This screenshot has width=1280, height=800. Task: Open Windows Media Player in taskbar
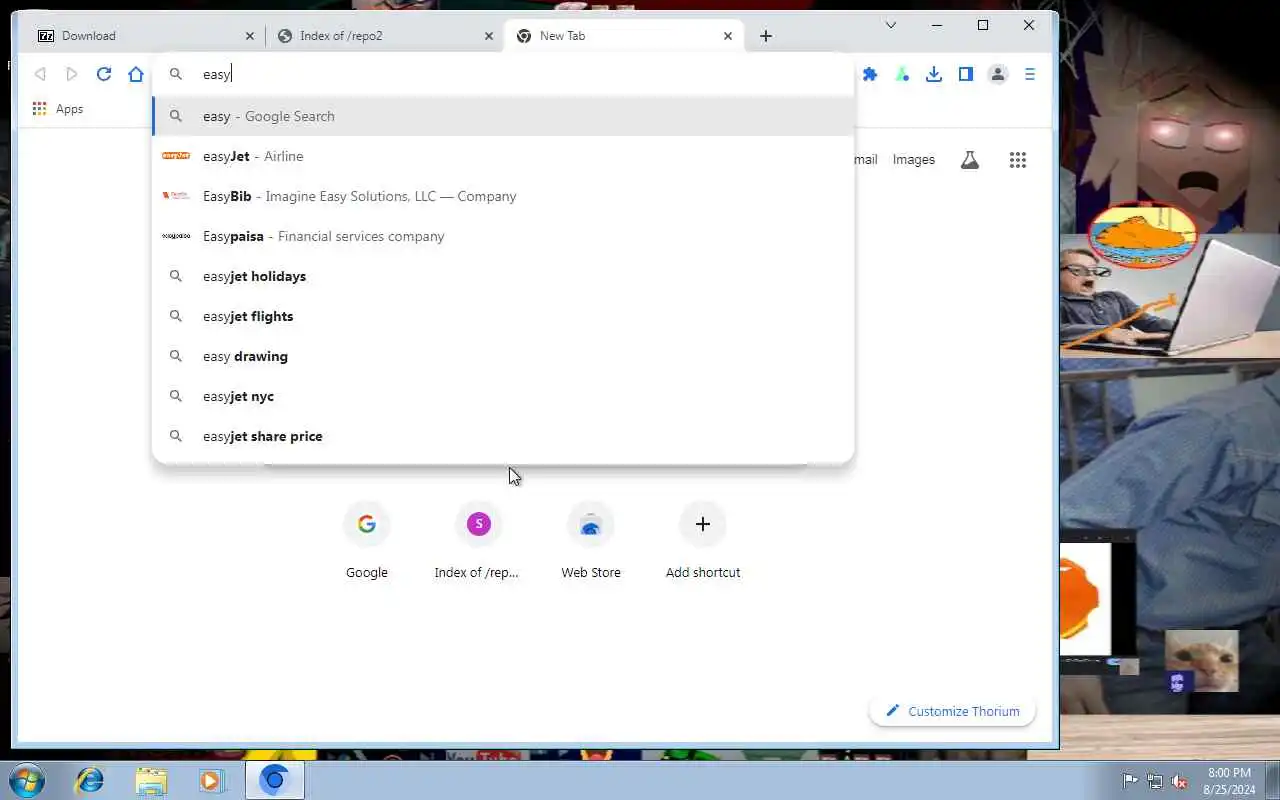tap(211, 780)
